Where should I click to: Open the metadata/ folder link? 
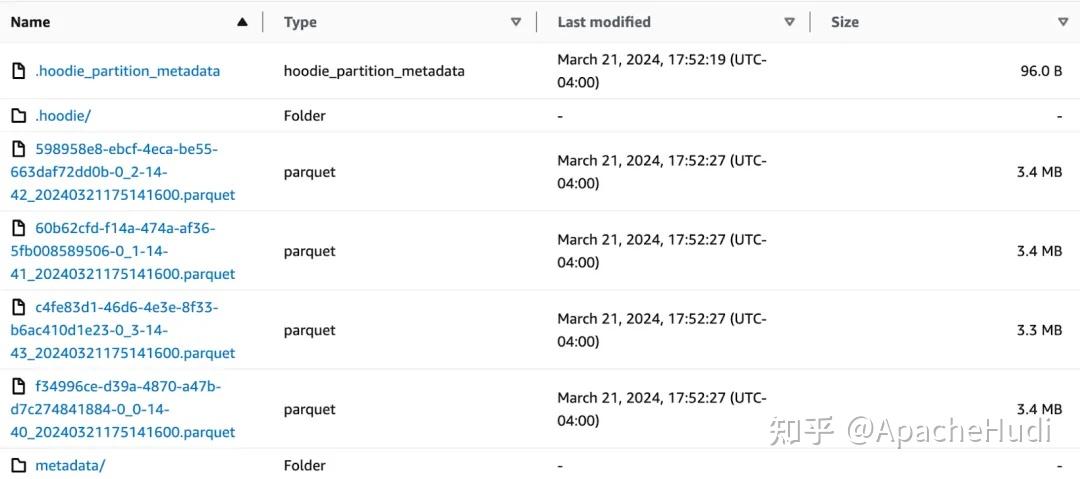pyautogui.click(x=69, y=465)
